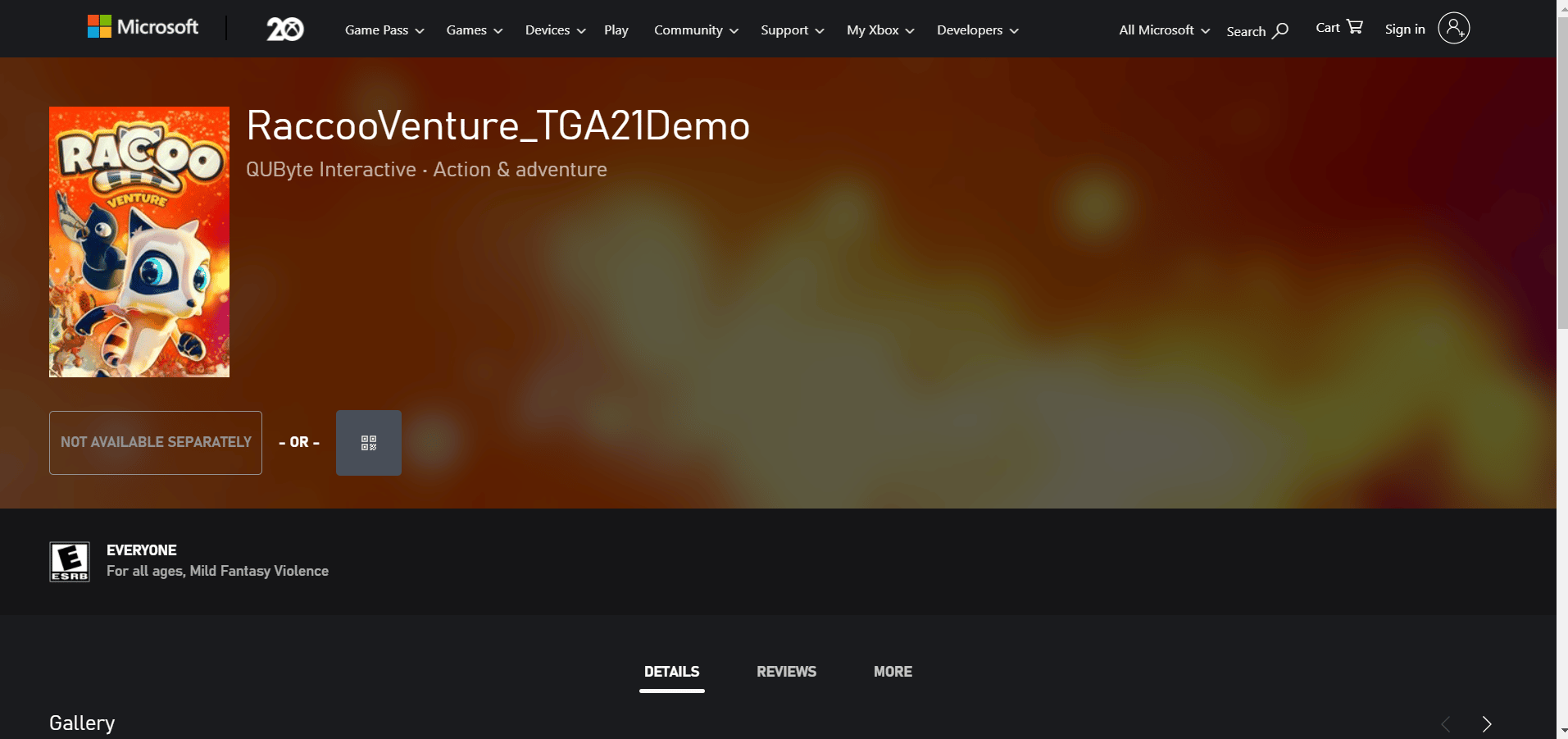Image resolution: width=1568 pixels, height=739 pixels.
Task: Click the Gallery section heading
Action: (82, 723)
